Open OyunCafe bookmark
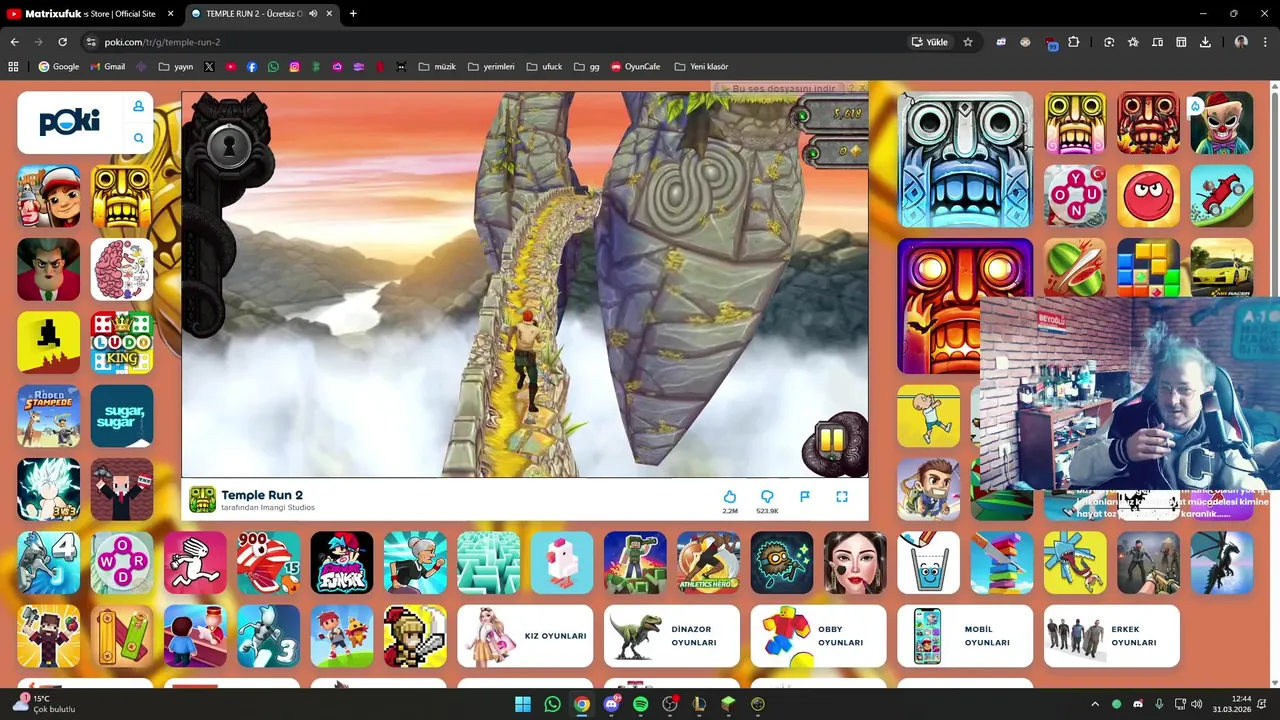 click(635, 67)
